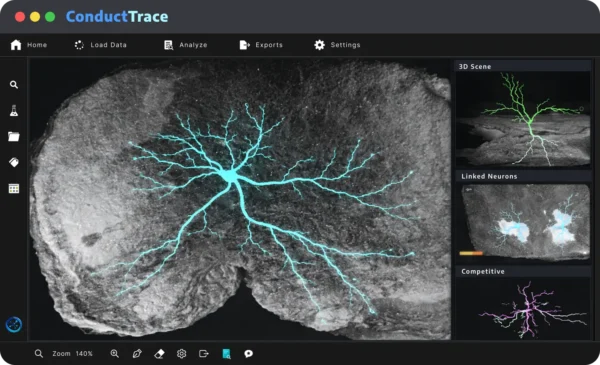Click the zoom-in magnifier icon

pos(114,354)
